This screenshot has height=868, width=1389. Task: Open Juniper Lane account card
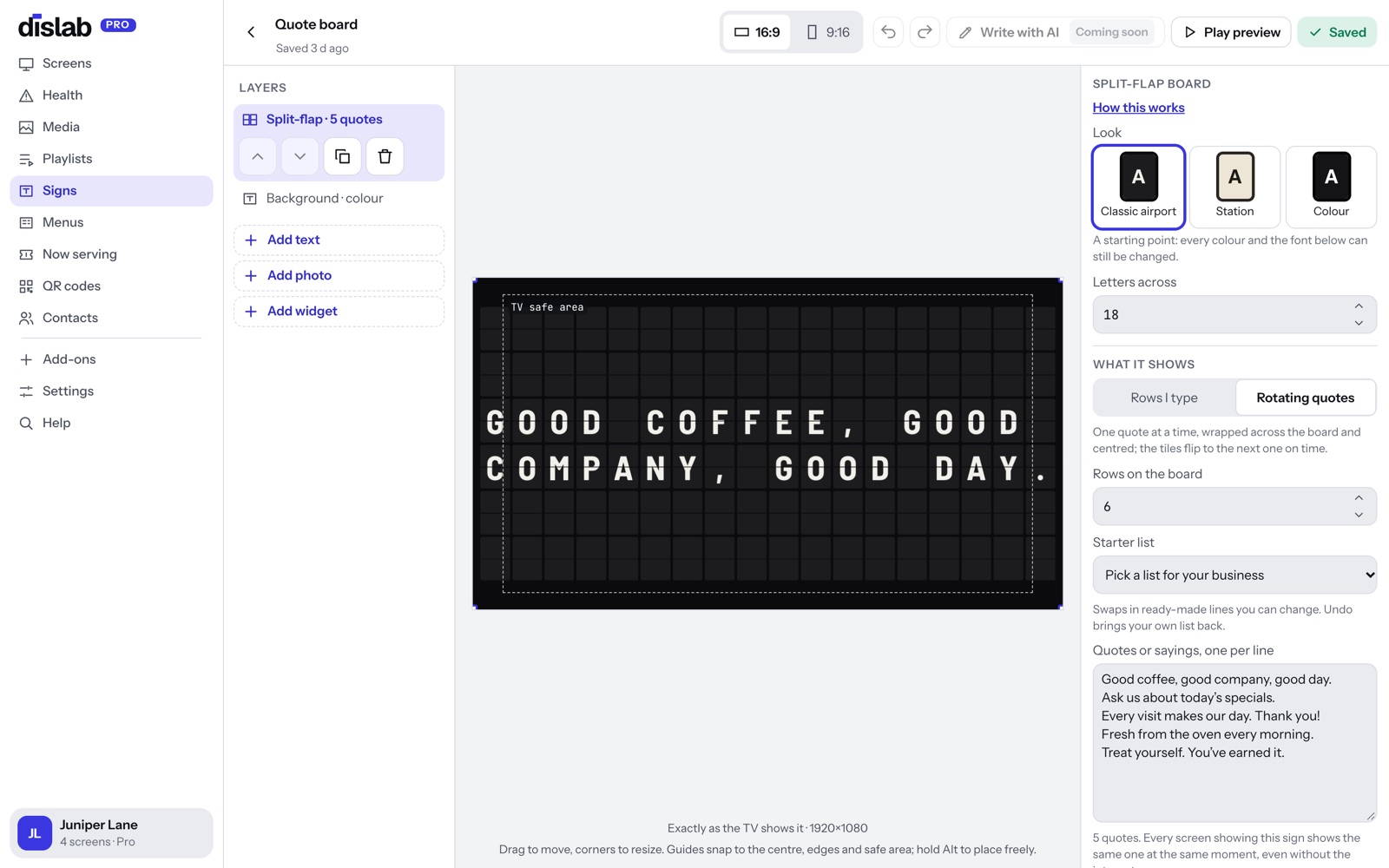pos(111,833)
